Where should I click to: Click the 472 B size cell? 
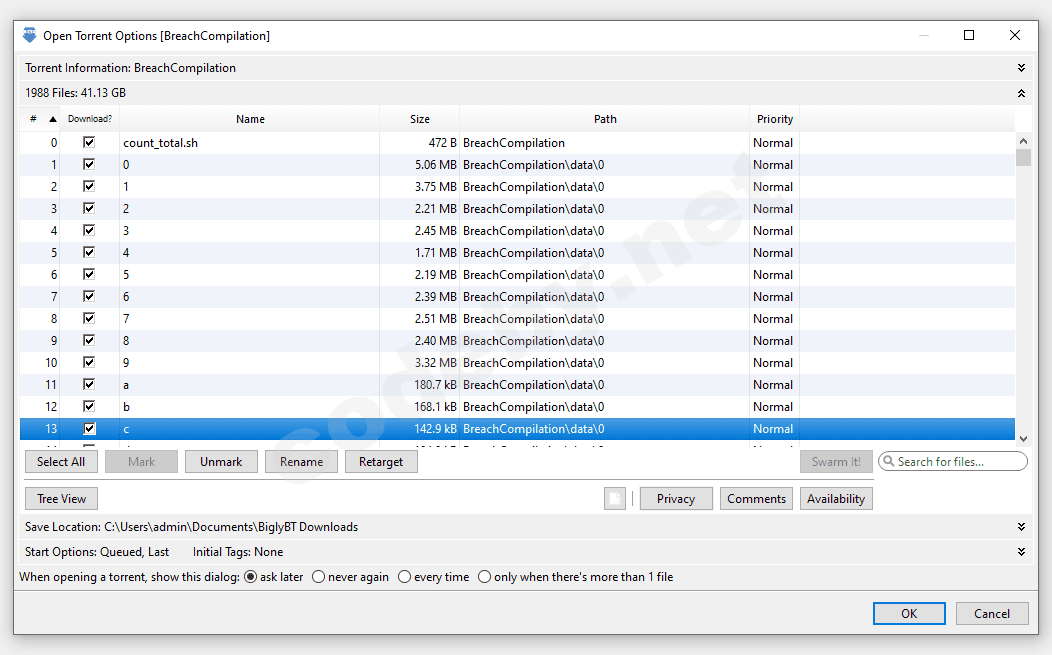(x=443, y=143)
